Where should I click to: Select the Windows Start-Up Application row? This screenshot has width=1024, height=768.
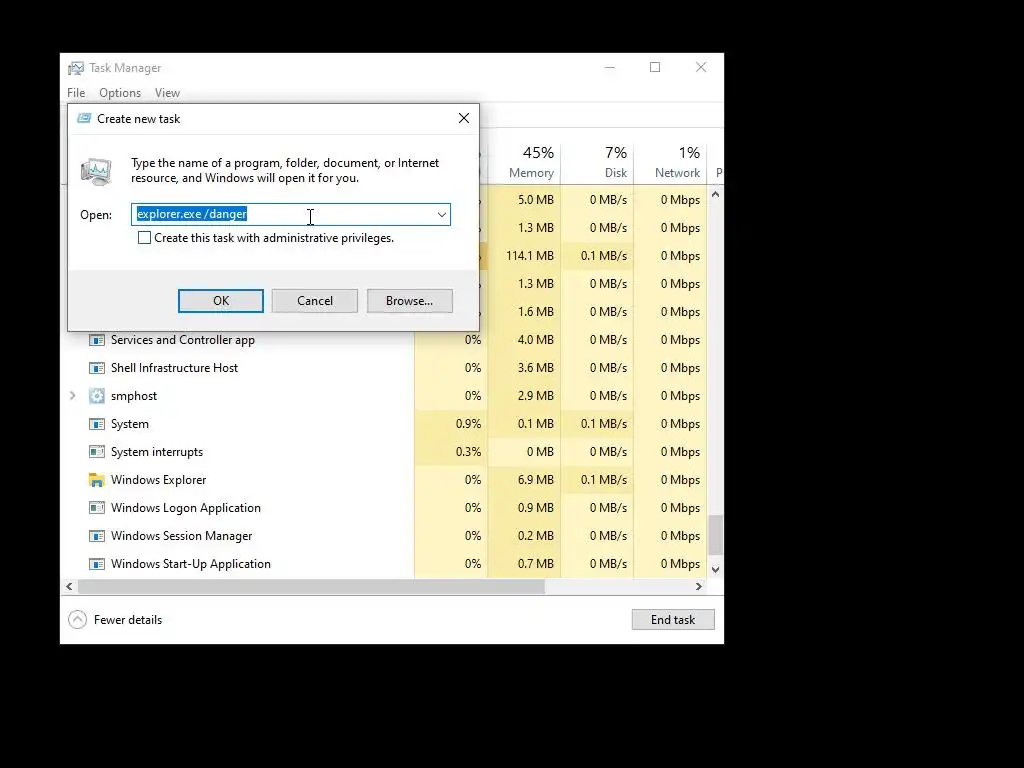tap(385, 564)
